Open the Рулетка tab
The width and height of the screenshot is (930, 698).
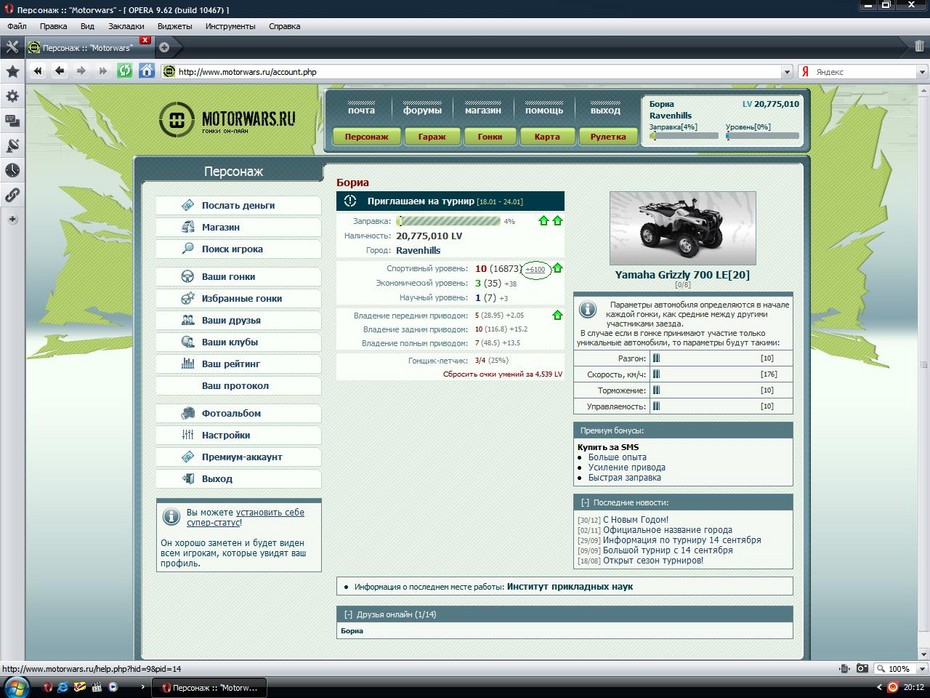608,136
